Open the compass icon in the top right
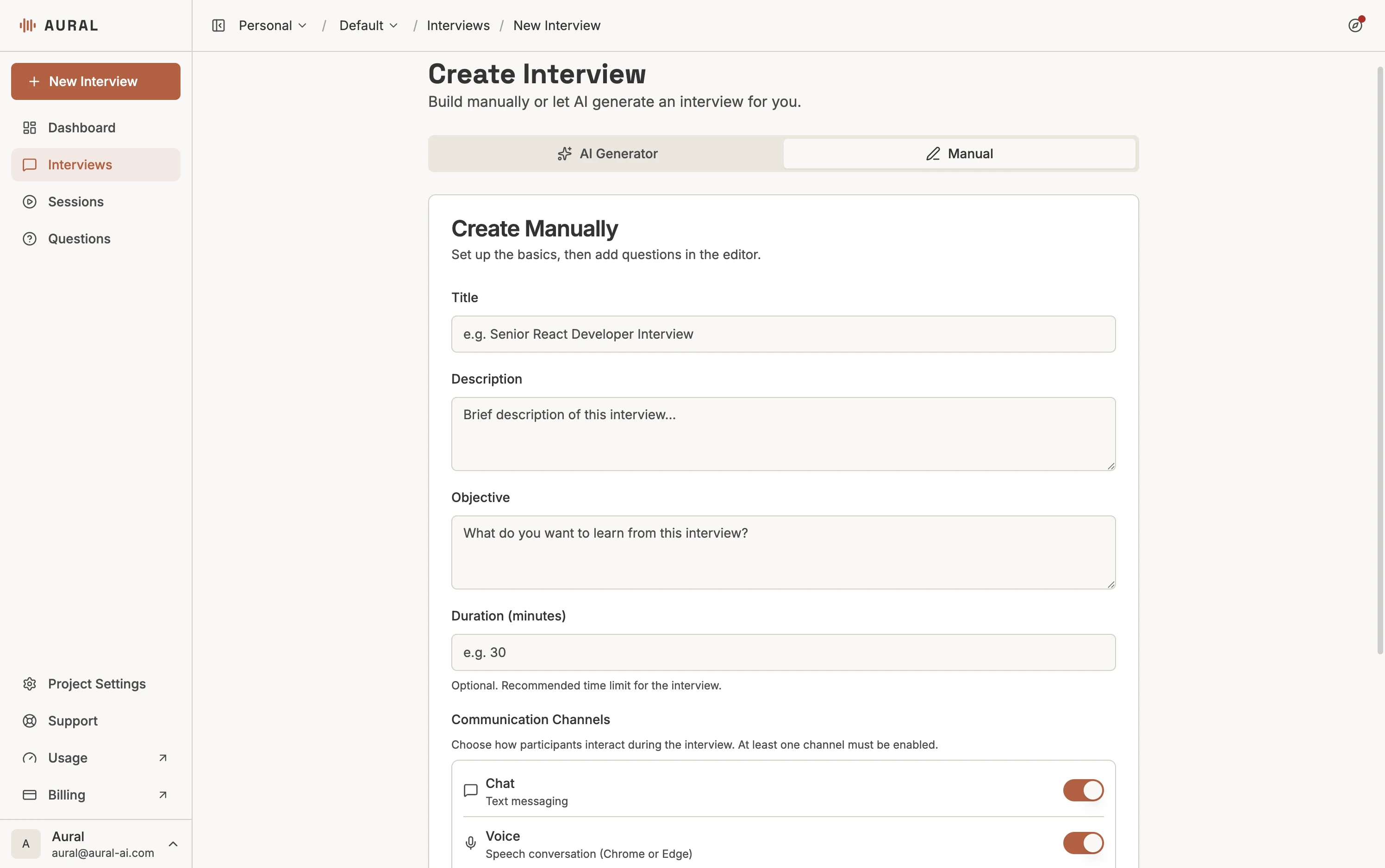Screen dimensions: 1385x868 (x=1355, y=25)
